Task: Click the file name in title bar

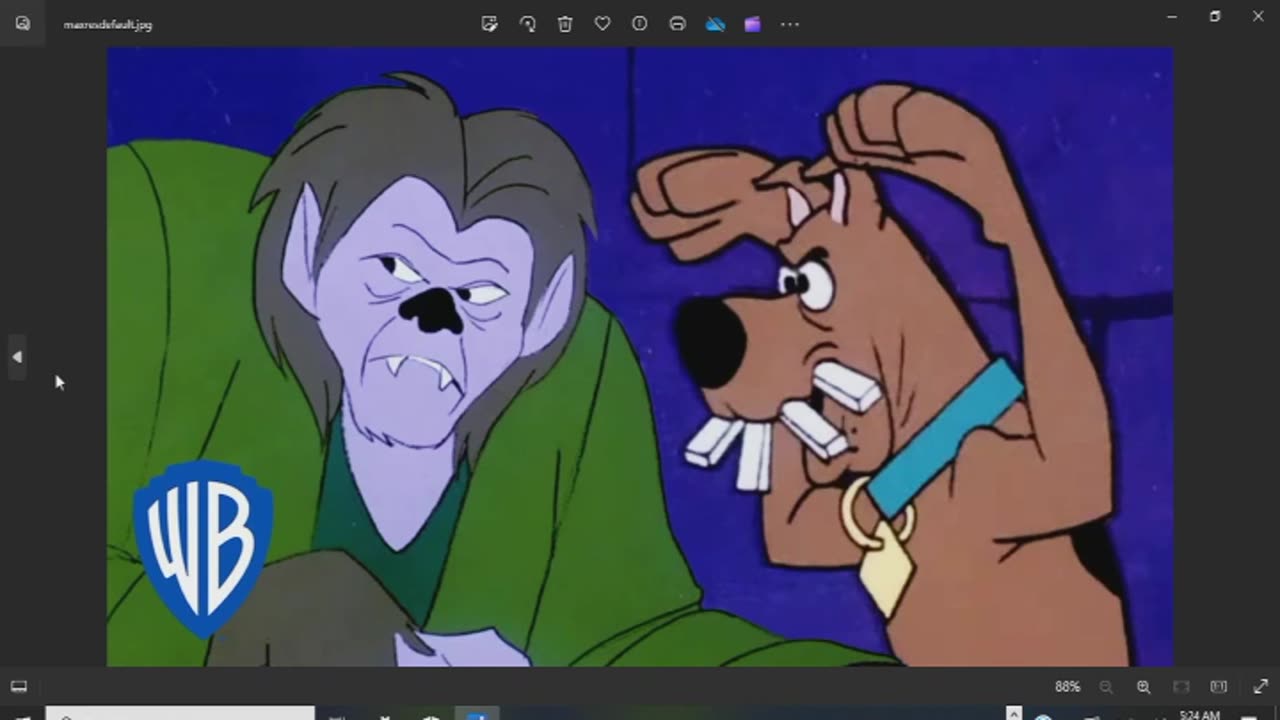Action: (108, 25)
